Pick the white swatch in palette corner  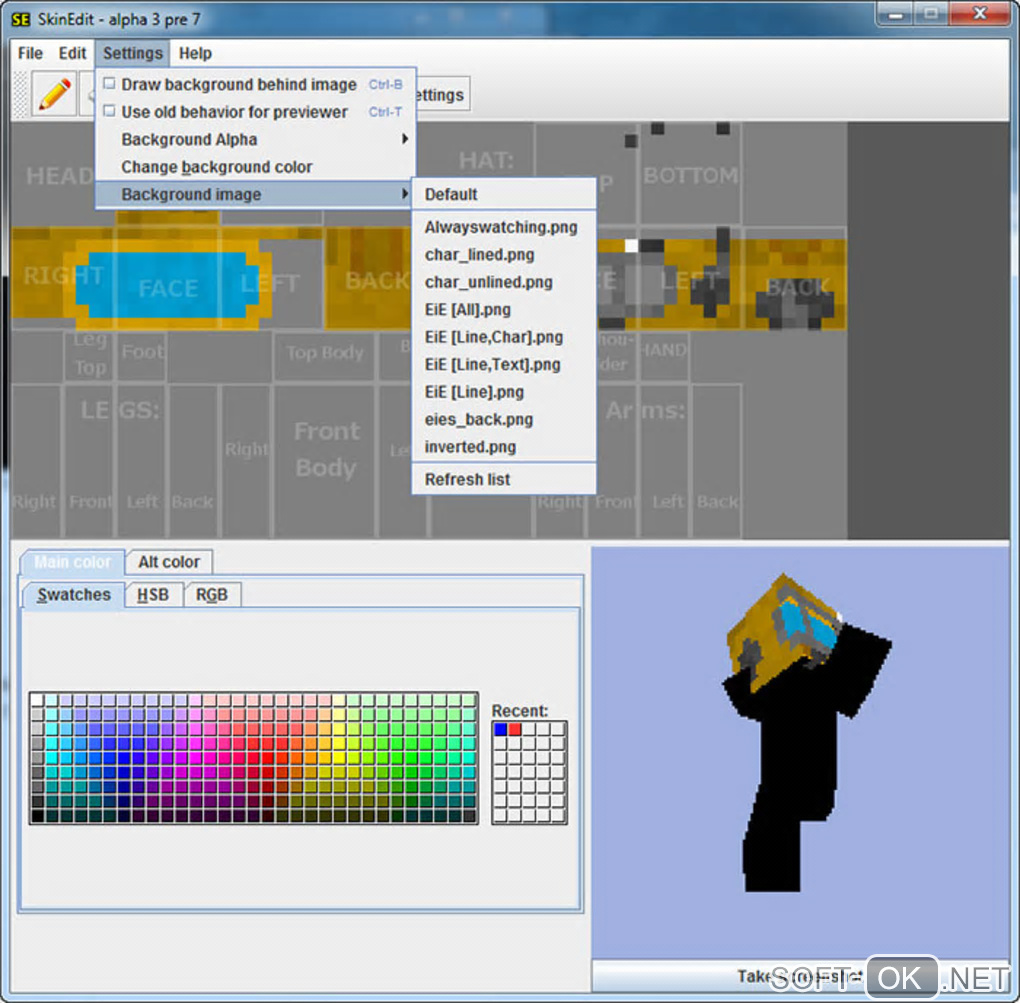pyautogui.click(x=37, y=701)
